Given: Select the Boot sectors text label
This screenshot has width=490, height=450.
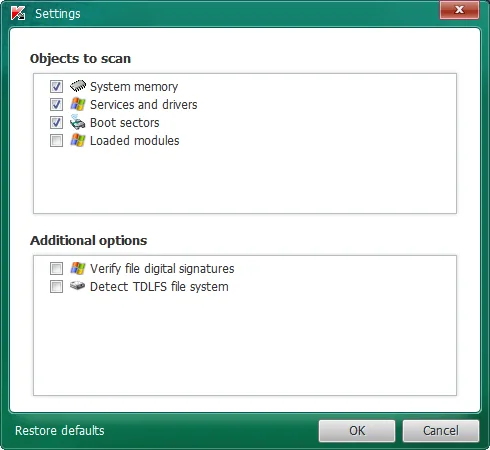Looking at the screenshot, I should 125,123.
